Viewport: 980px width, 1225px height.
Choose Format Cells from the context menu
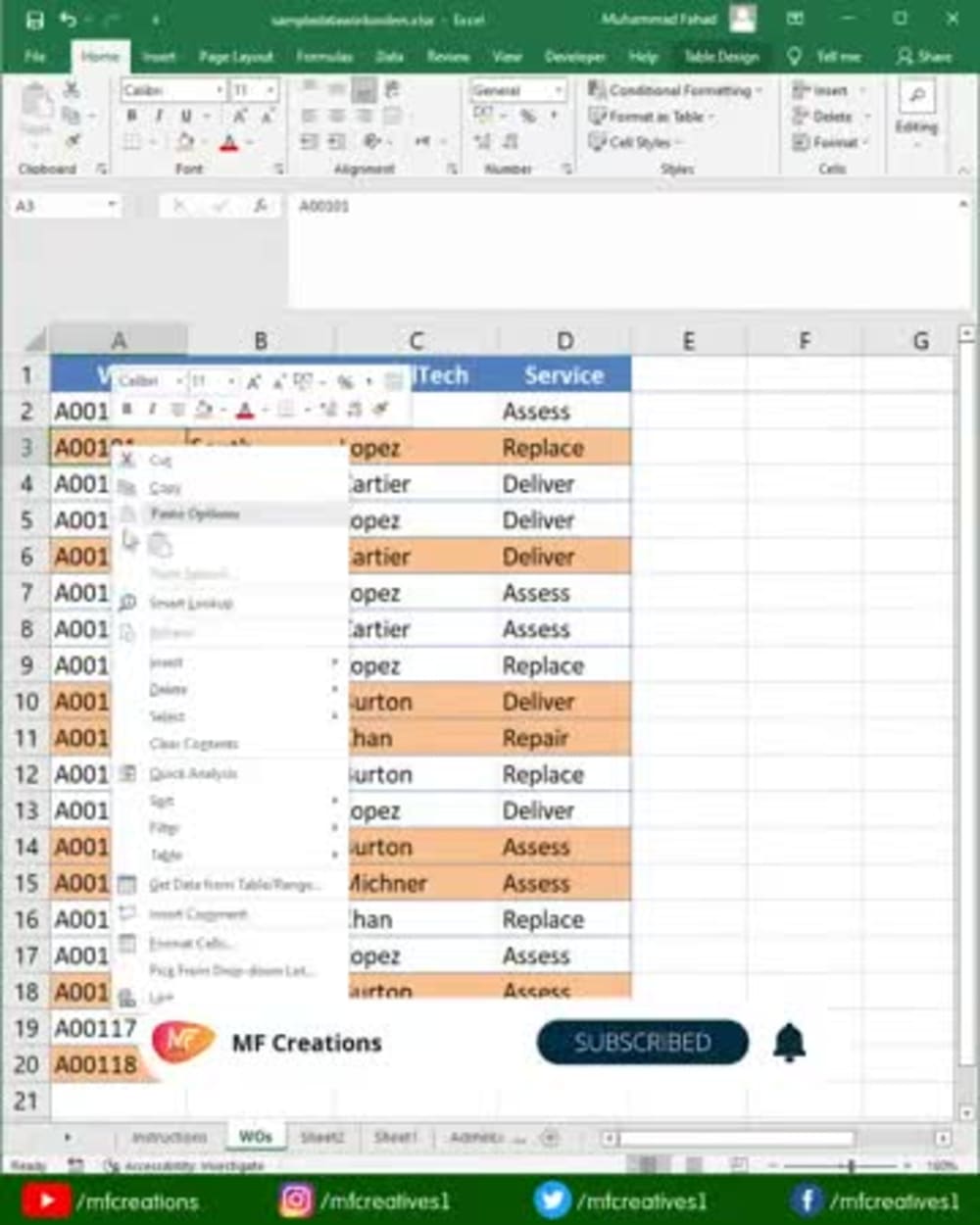pos(189,943)
